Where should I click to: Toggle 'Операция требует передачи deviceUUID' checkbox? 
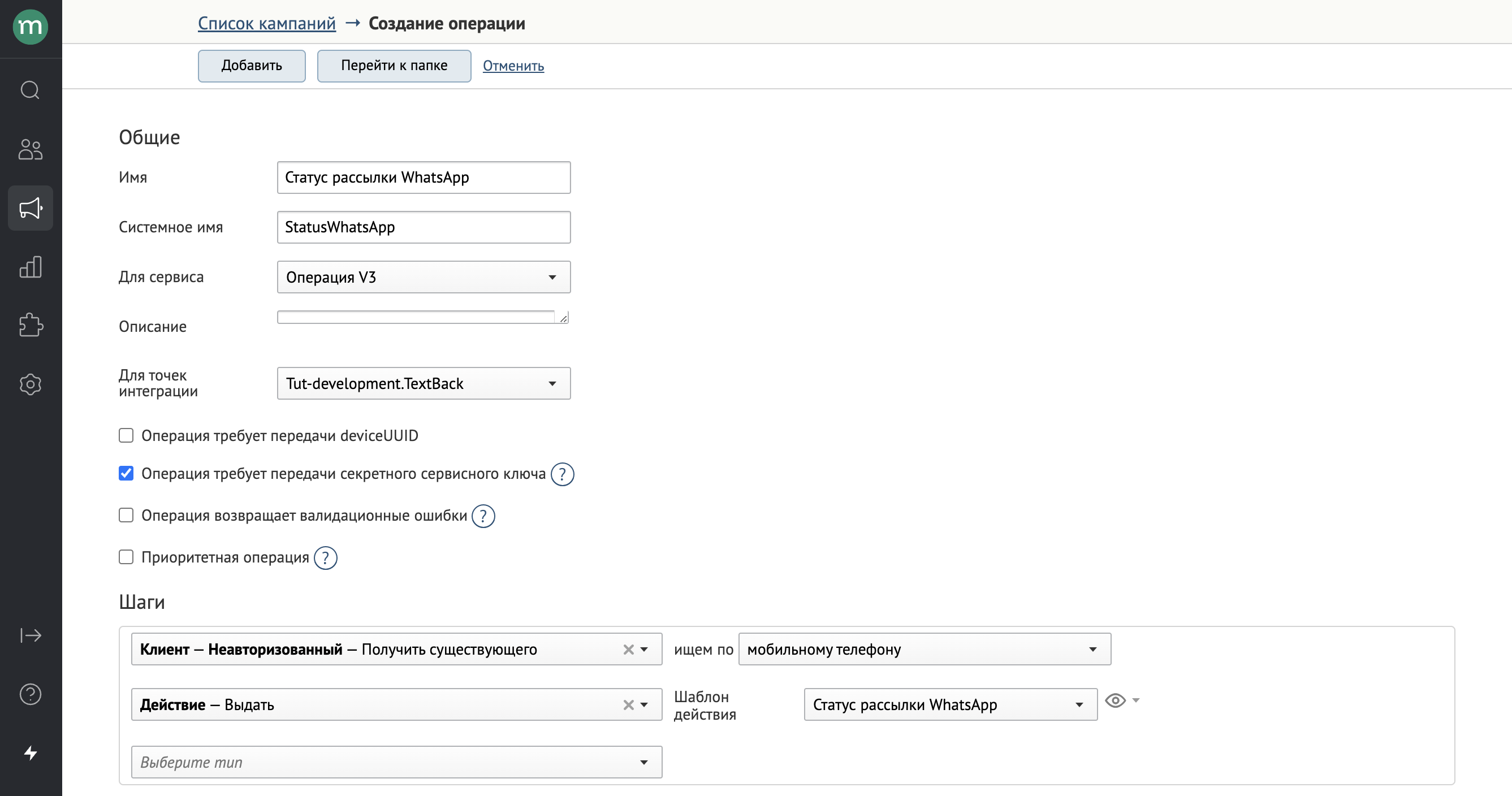click(126, 435)
